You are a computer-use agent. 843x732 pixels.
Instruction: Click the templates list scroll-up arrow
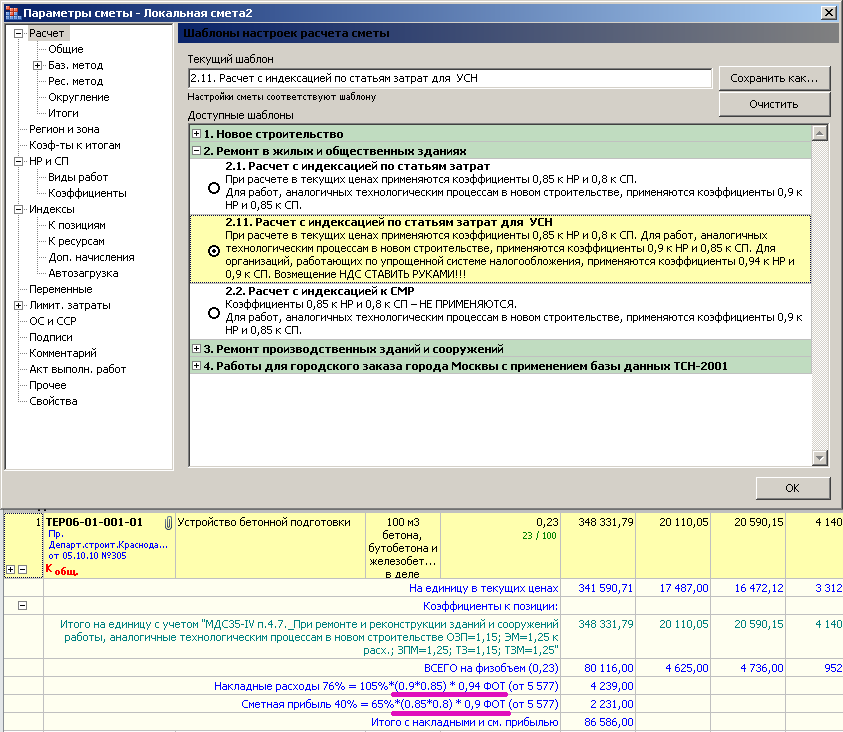[x=819, y=134]
